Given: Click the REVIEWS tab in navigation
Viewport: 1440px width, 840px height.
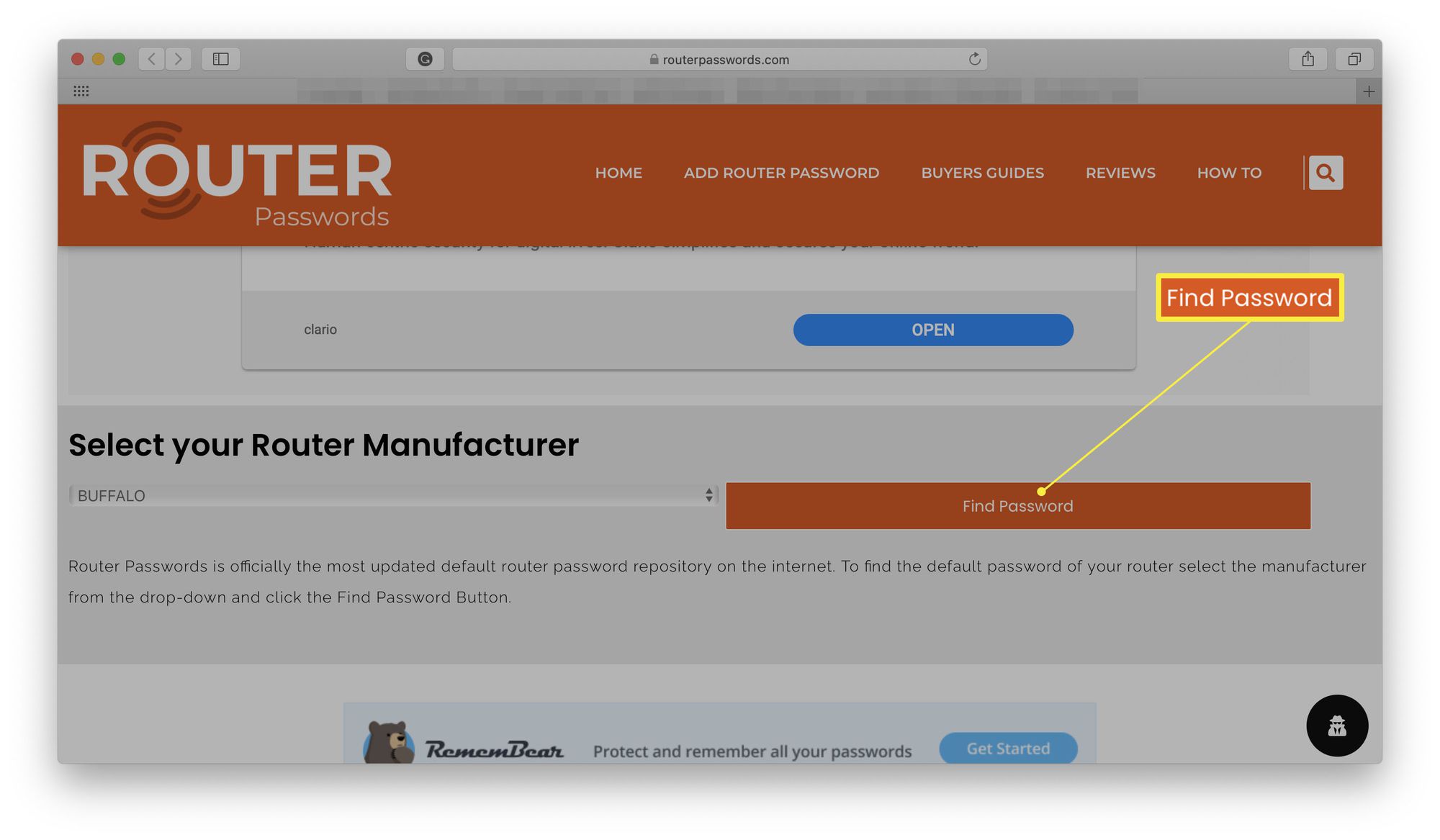Looking at the screenshot, I should [1120, 172].
